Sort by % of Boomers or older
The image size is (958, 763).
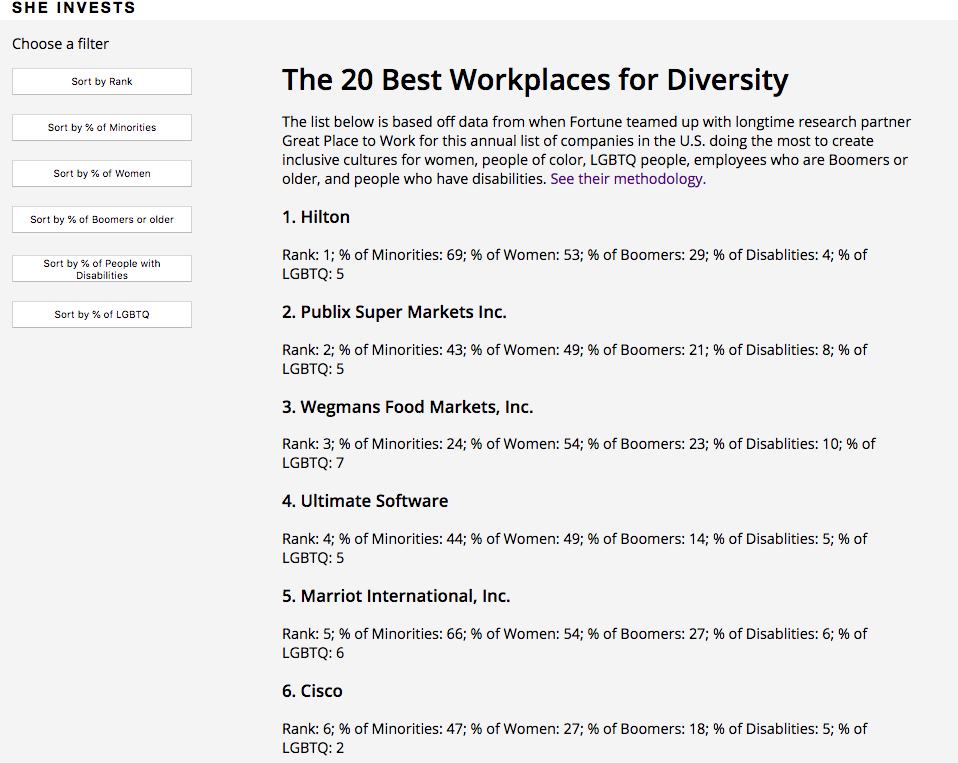[101, 219]
